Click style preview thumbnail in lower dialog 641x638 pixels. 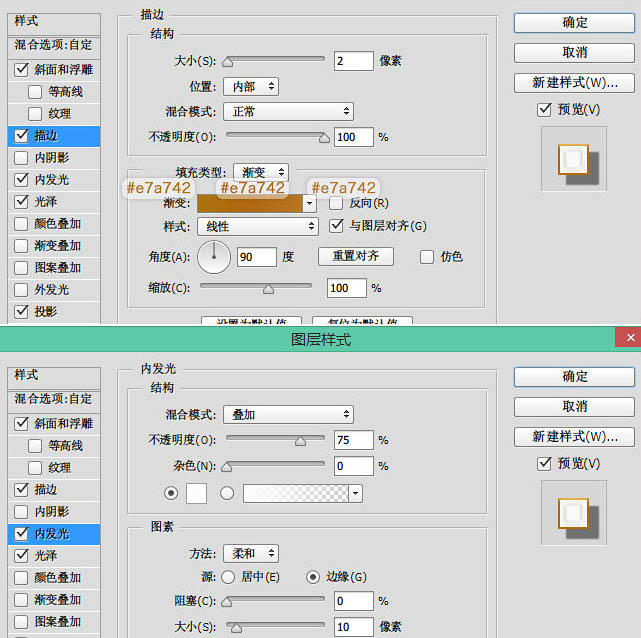(x=574, y=513)
